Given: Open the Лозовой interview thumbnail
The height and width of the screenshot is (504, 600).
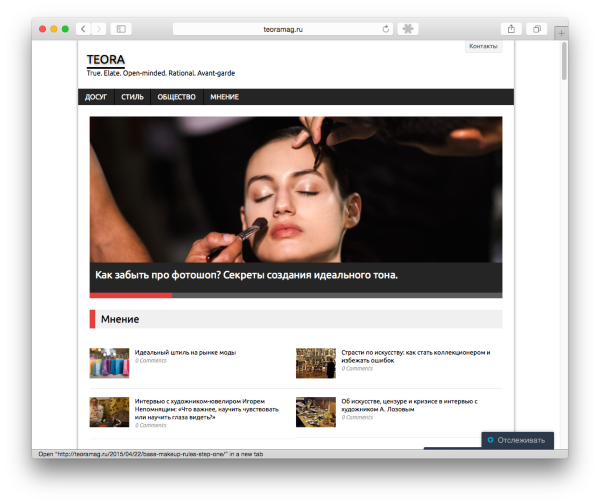Looking at the screenshot, I should (x=316, y=412).
